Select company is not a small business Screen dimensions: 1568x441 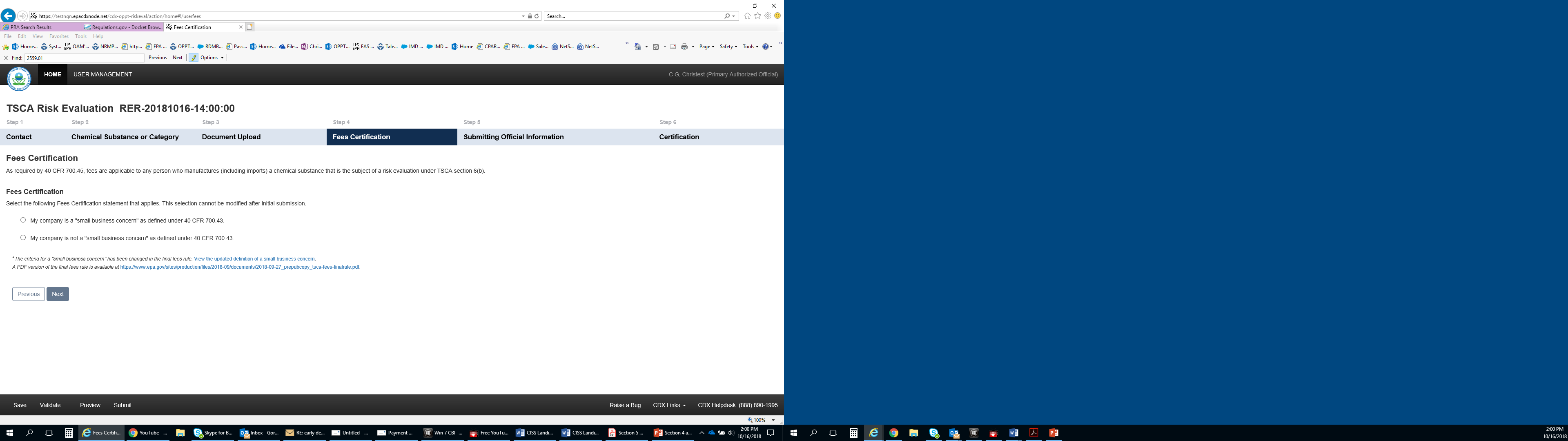(23, 238)
